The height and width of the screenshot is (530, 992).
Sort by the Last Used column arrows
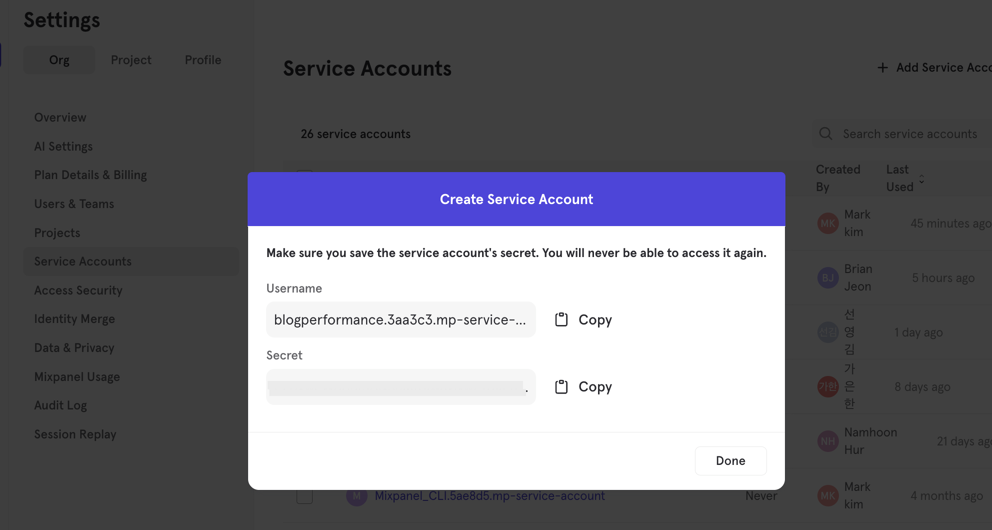(x=921, y=179)
